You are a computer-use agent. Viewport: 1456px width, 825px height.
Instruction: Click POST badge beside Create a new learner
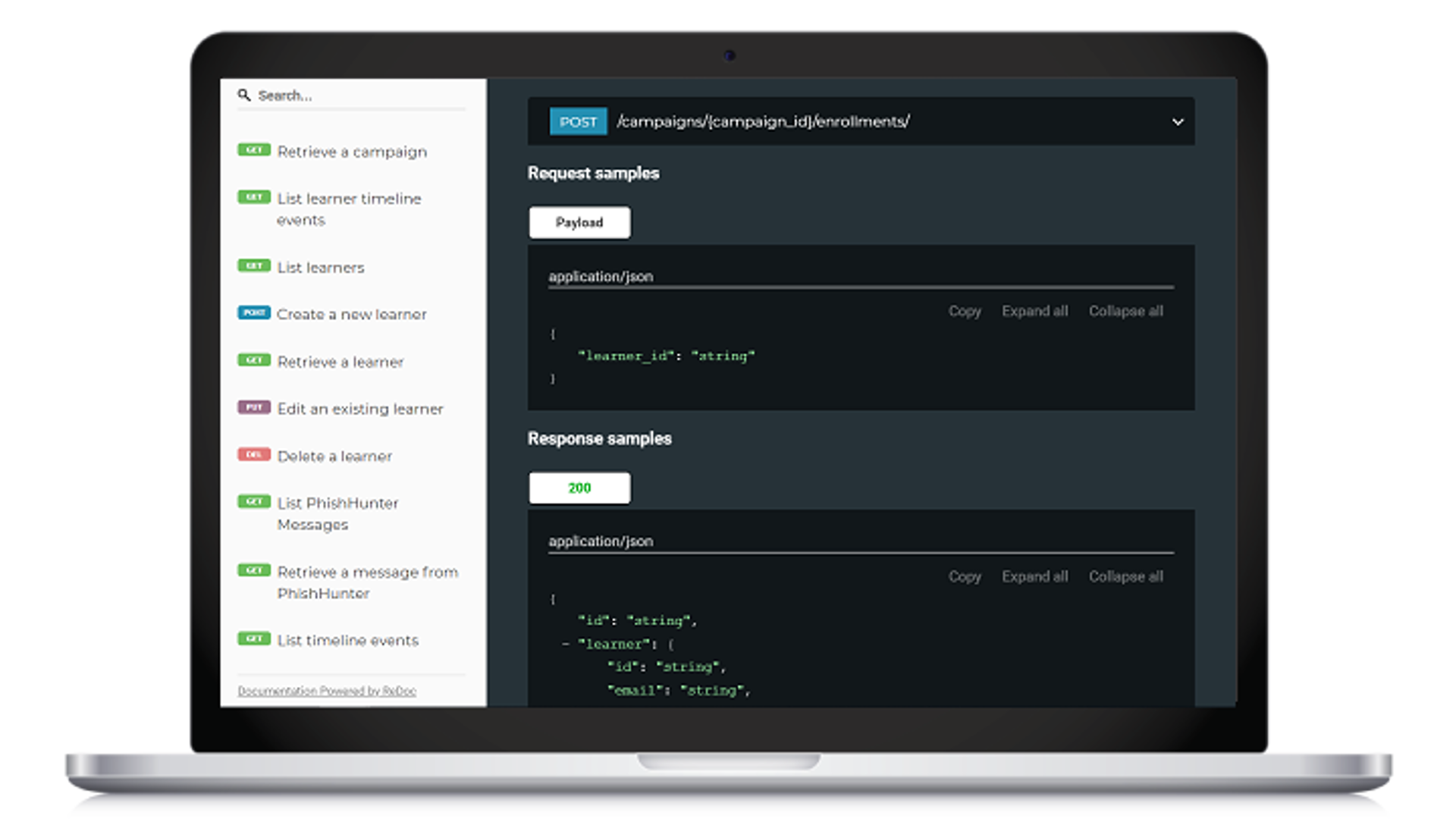[x=254, y=312]
